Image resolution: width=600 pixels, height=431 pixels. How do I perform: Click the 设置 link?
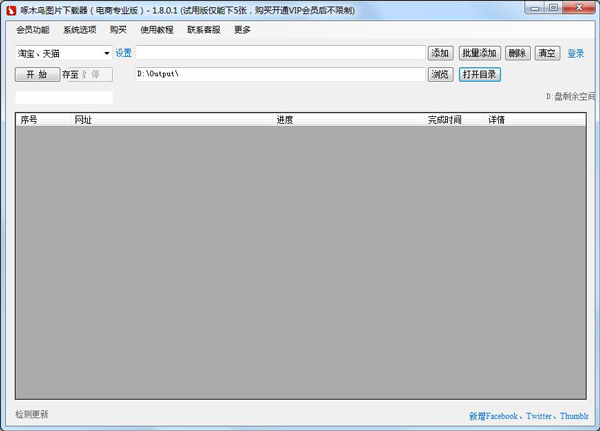pyautogui.click(x=123, y=53)
